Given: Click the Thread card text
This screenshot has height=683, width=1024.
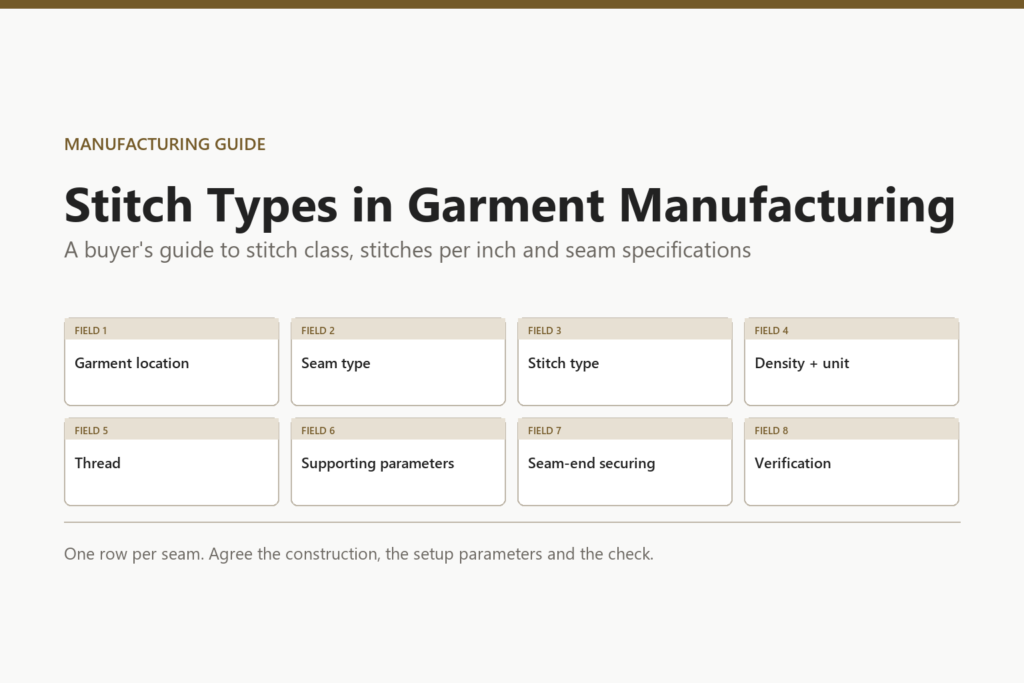Looking at the screenshot, I should [x=97, y=463].
